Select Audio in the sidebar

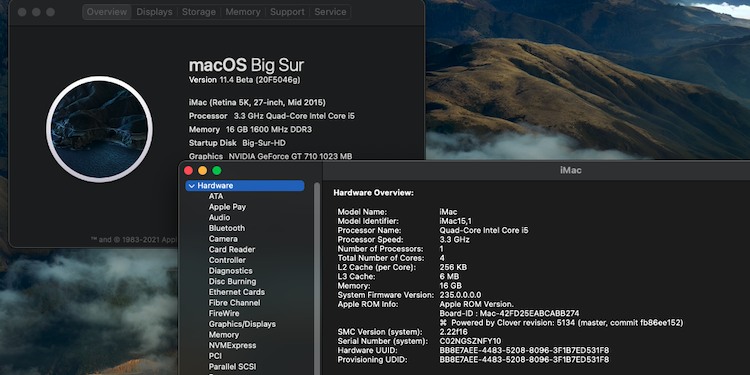pyautogui.click(x=219, y=217)
